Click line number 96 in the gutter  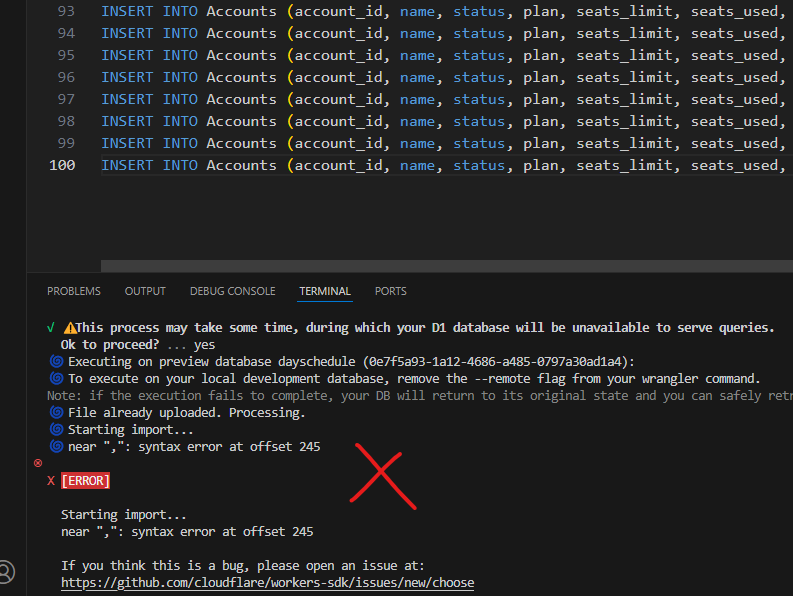click(66, 77)
